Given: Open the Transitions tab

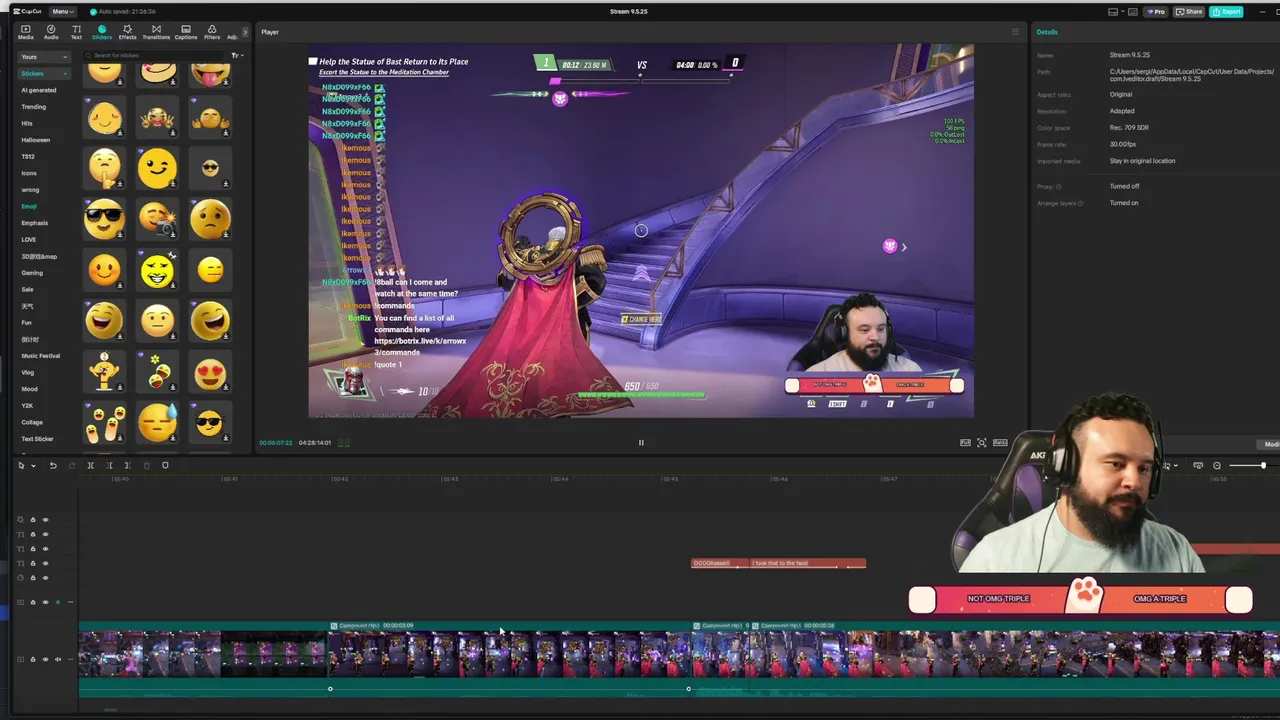Looking at the screenshot, I should point(156,32).
